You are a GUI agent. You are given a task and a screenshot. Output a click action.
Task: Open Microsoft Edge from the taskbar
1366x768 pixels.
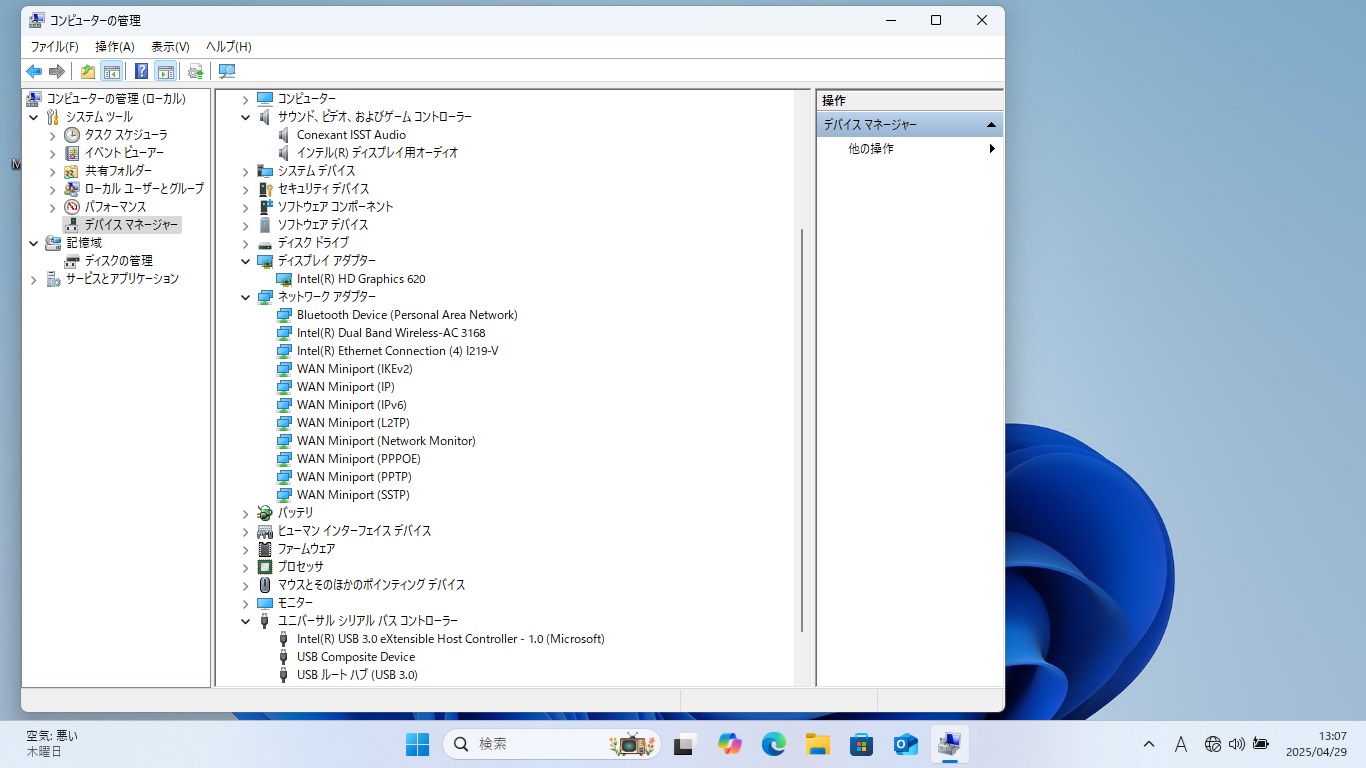(773, 744)
